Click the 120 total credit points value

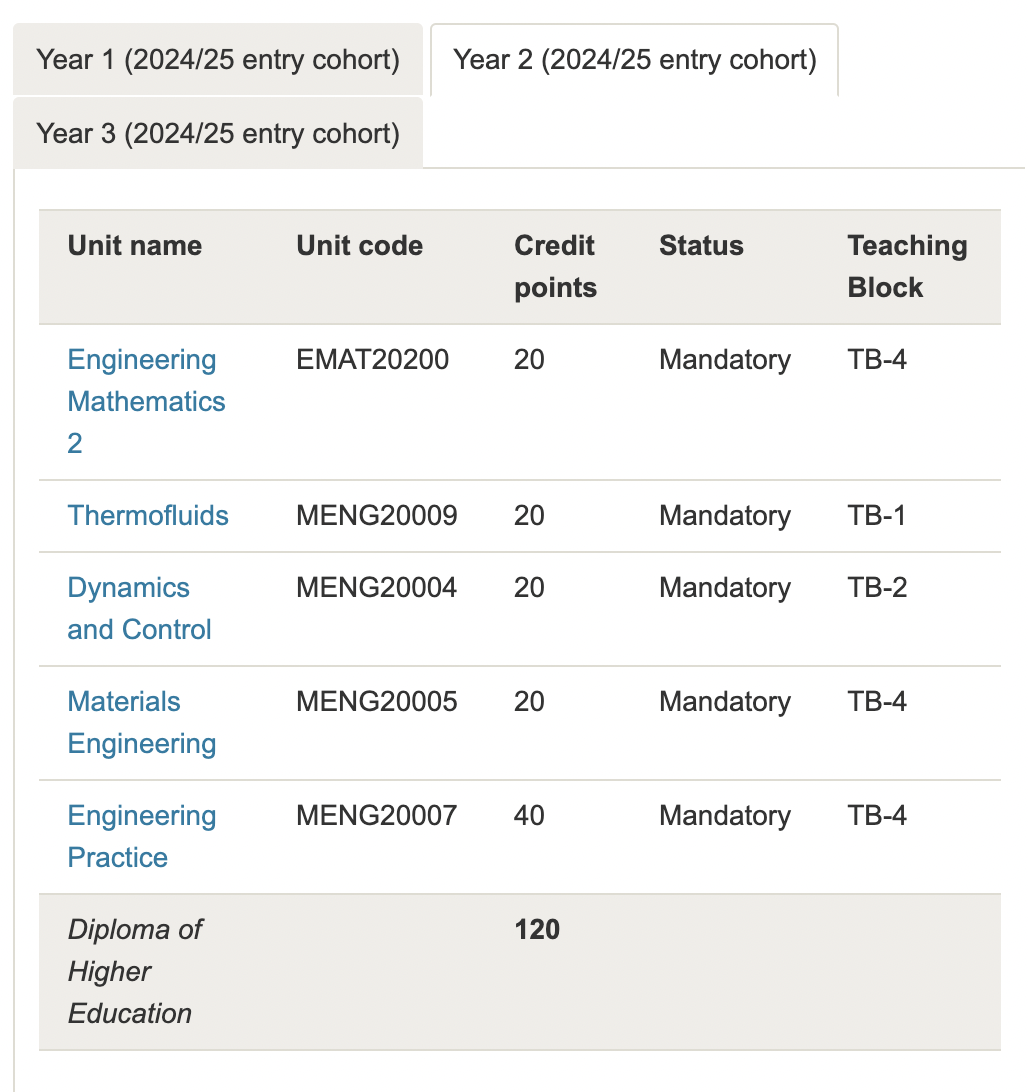pyautogui.click(x=537, y=930)
